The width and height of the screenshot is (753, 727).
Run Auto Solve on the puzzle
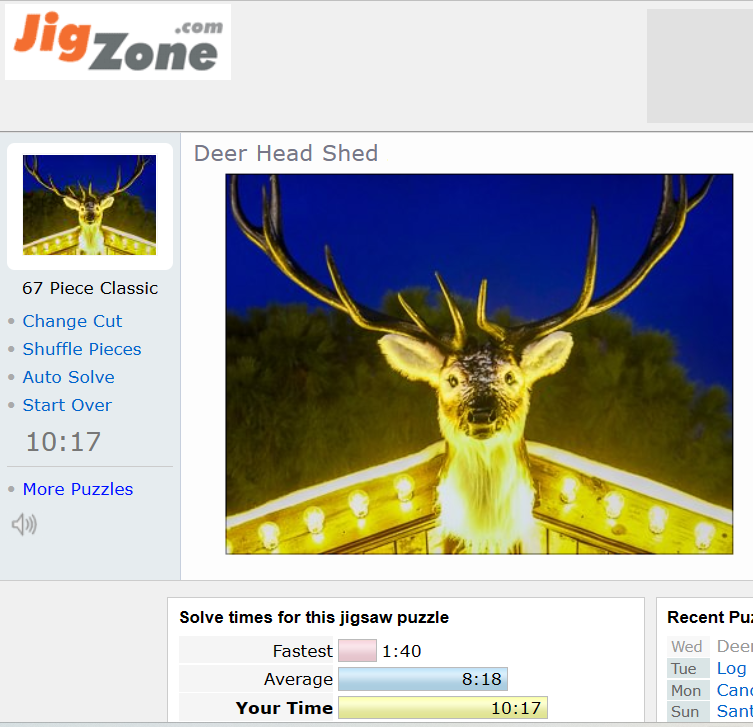click(69, 377)
